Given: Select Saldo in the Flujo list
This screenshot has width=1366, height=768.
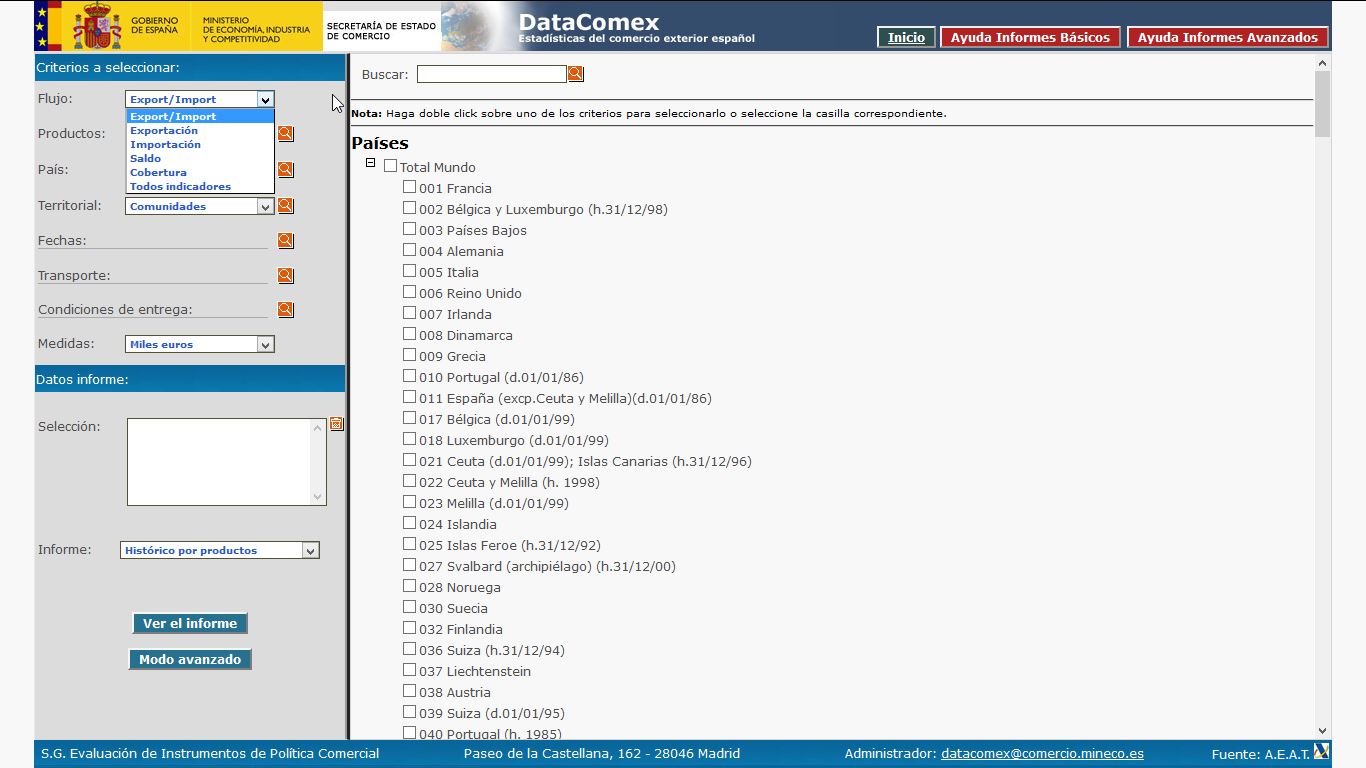Looking at the screenshot, I should pyautogui.click(x=200, y=158).
